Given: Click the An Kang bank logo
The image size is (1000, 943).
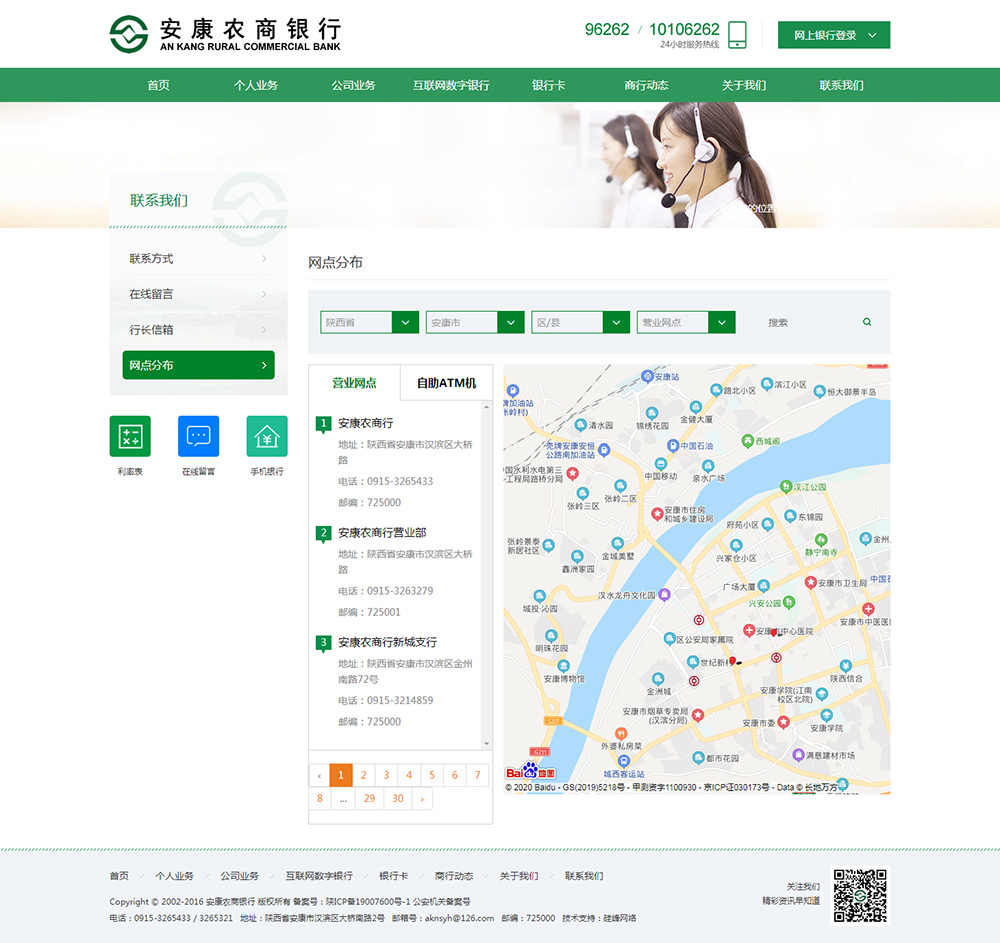Looking at the screenshot, I should click(226, 34).
